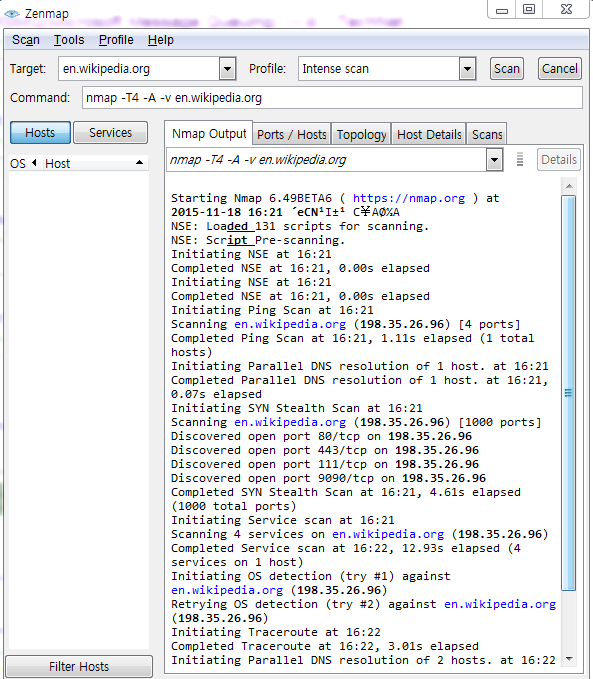This screenshot has width=593, height=679.
Task: Click the https://nmap.org link in output
Action: click(x=408, y=198)
